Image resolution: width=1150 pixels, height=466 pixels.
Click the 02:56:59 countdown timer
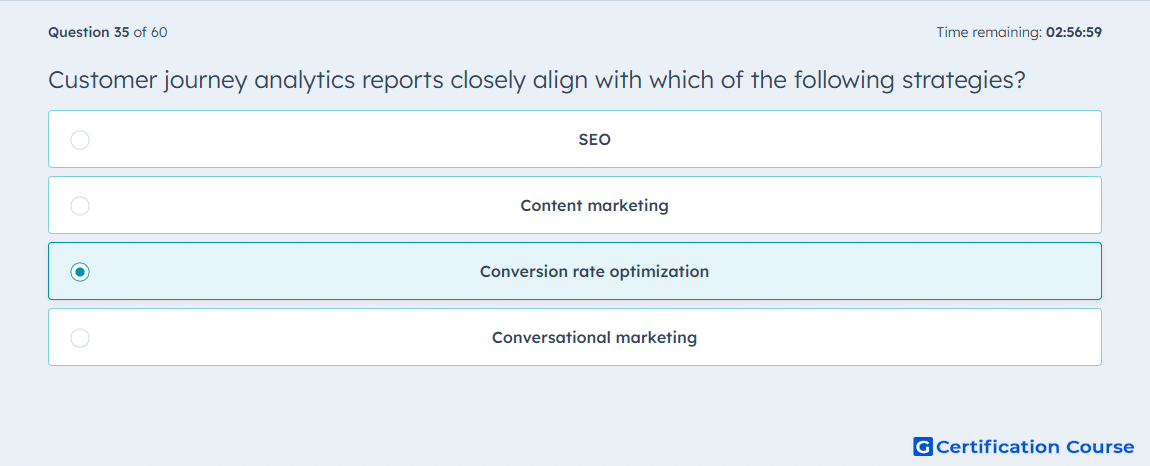pos(1074,32)
